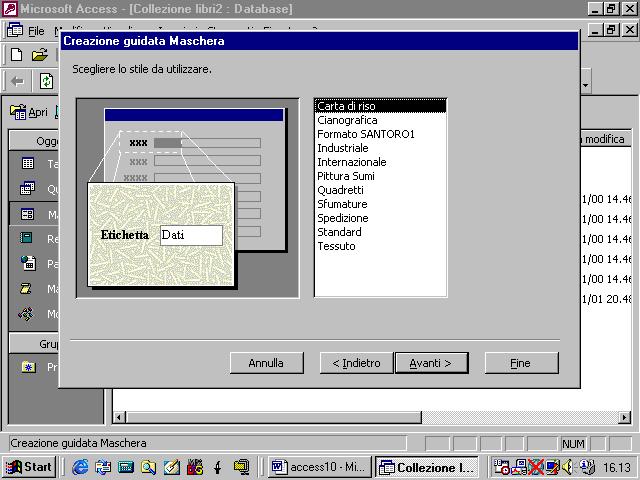Select the Pagine icon in objects bar
The width and height of the screenshot is (640, 480).
tap(28, 263)
